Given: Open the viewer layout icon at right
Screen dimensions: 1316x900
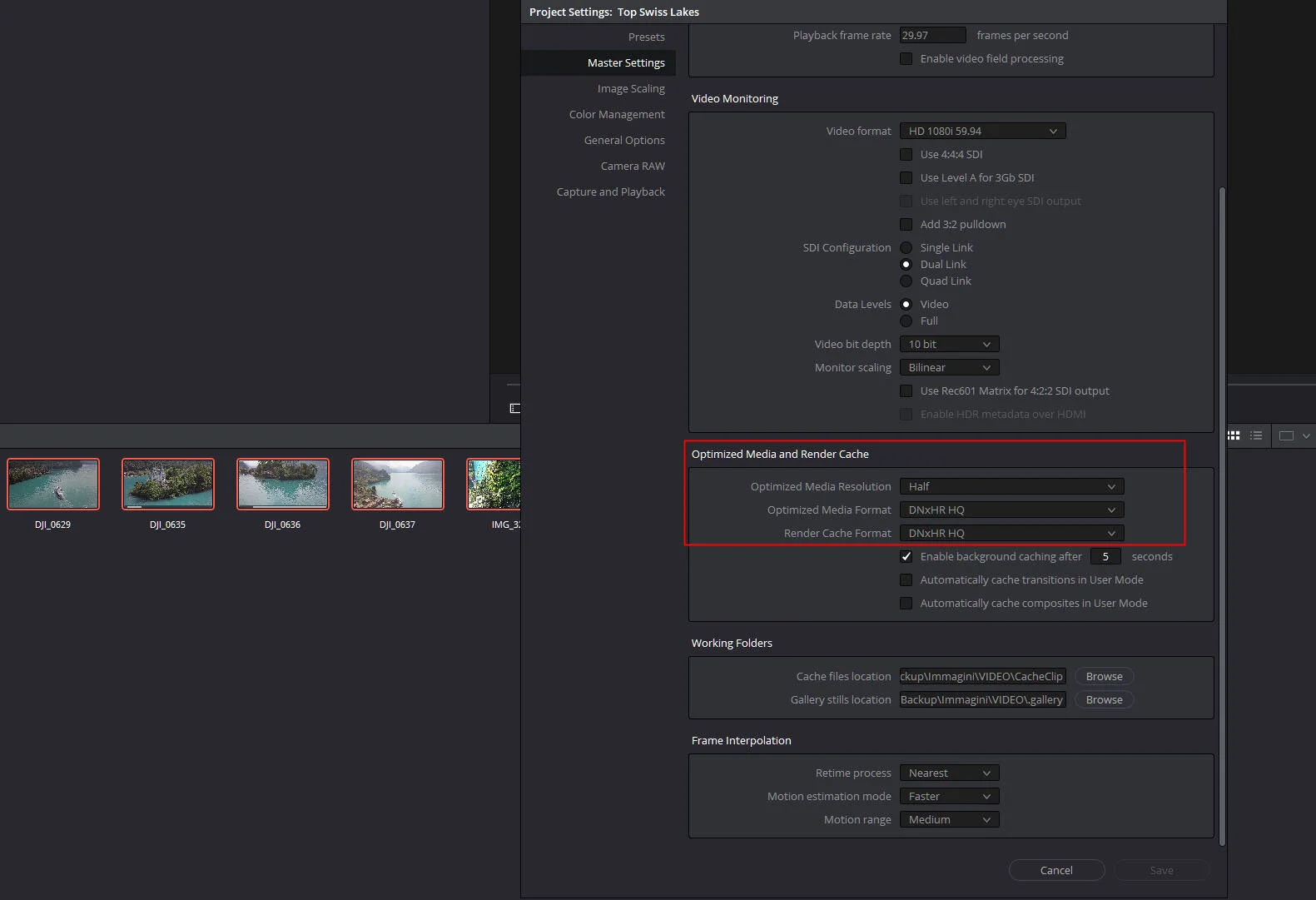Looking at the screenshot, I should coord(1286,435).
